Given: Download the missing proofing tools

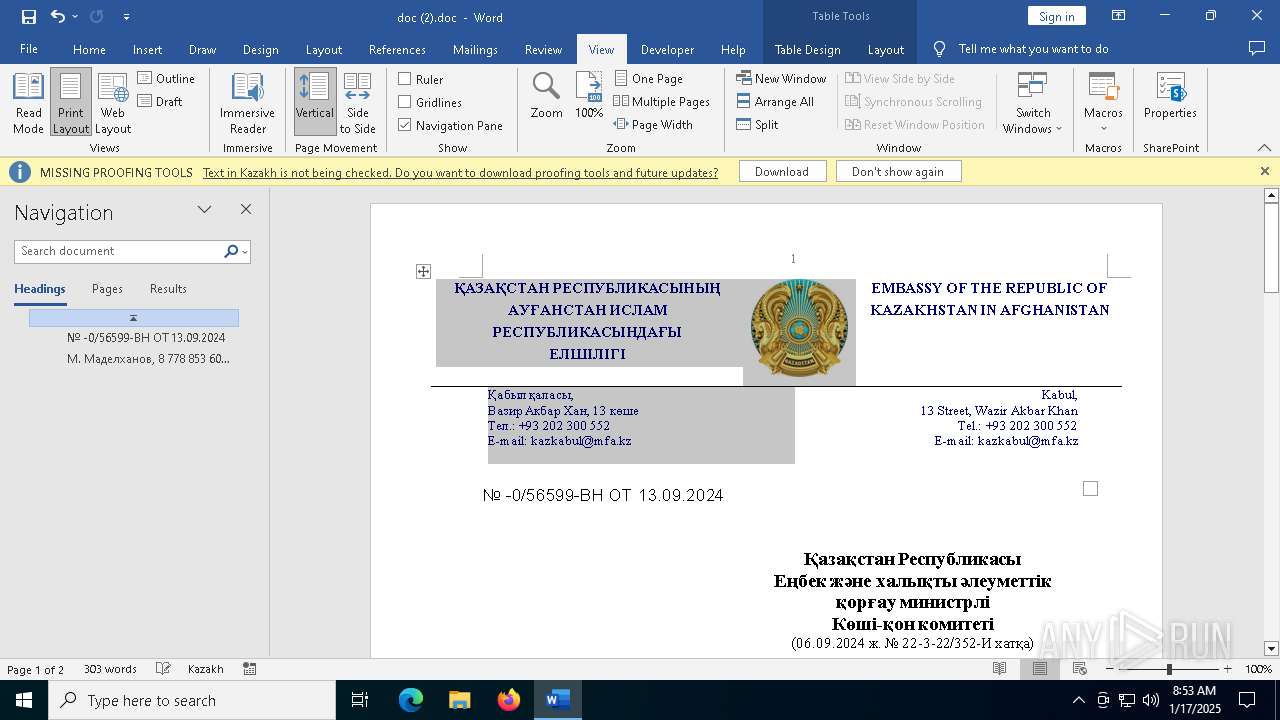Looking at the screenshot, I should click(782, 171).
